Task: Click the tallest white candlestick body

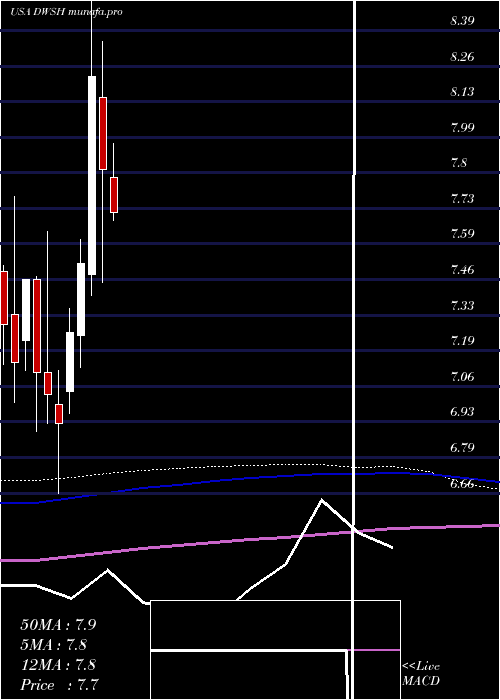Action: (x=92, y=175)
